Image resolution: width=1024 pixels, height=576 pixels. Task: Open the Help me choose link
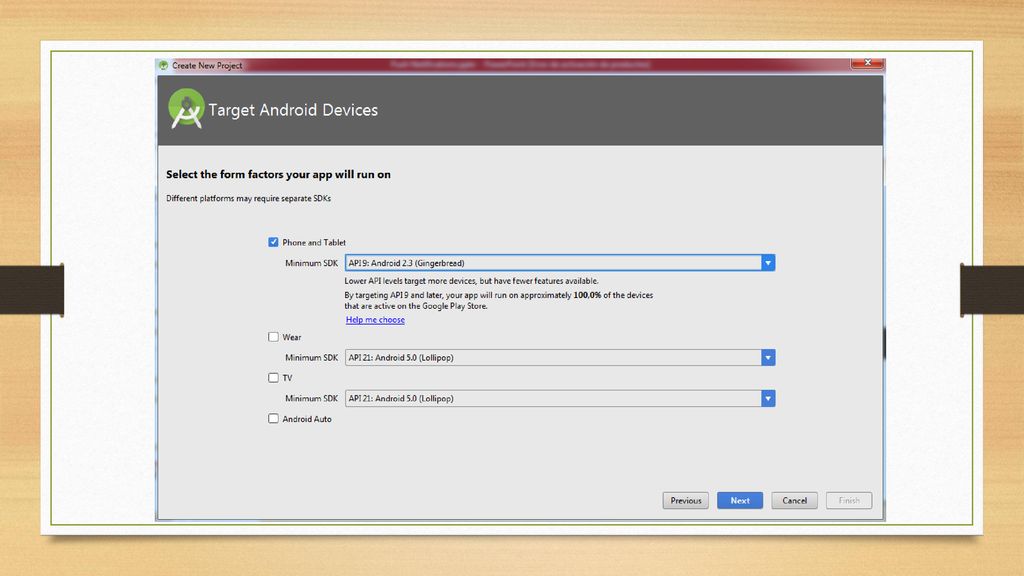point(375,319)
